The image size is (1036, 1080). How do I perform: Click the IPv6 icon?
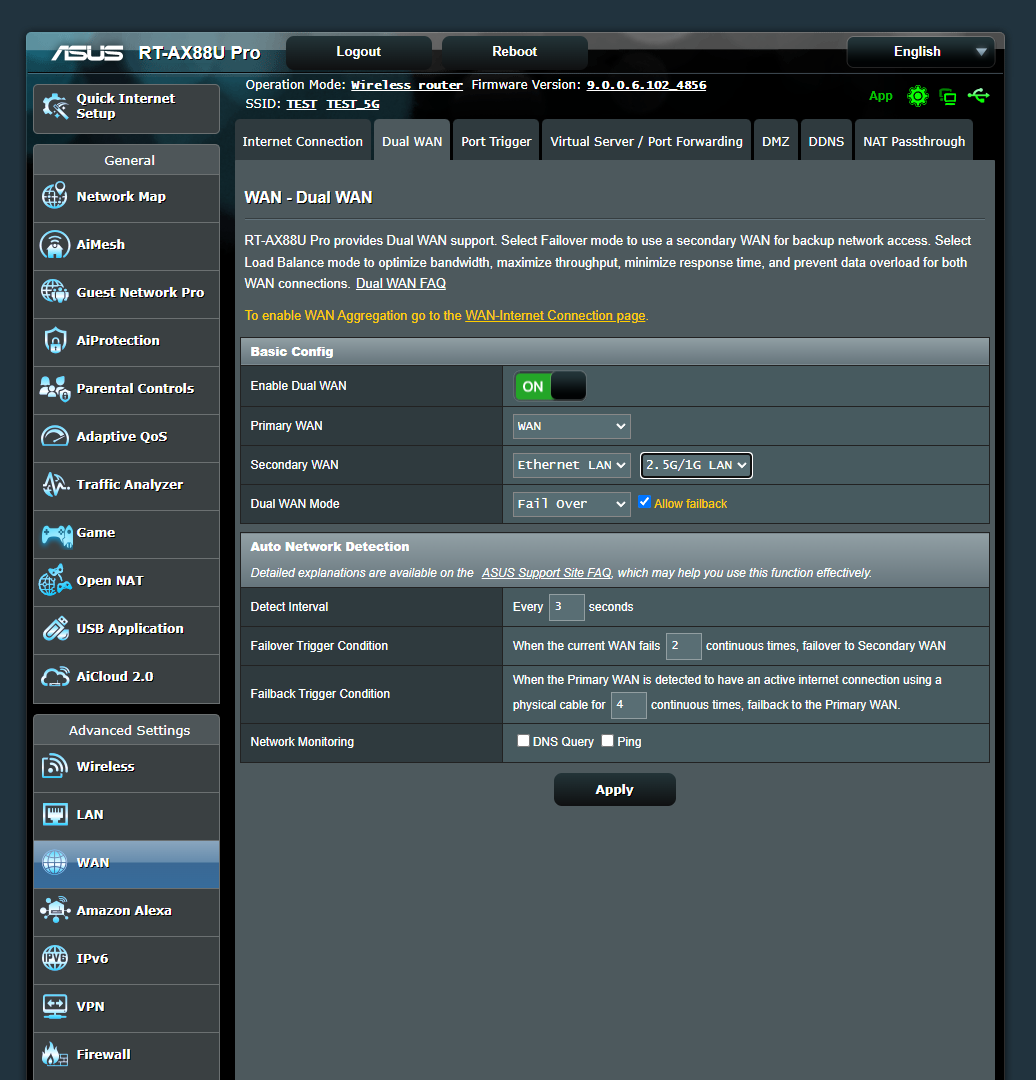(55, 958)
